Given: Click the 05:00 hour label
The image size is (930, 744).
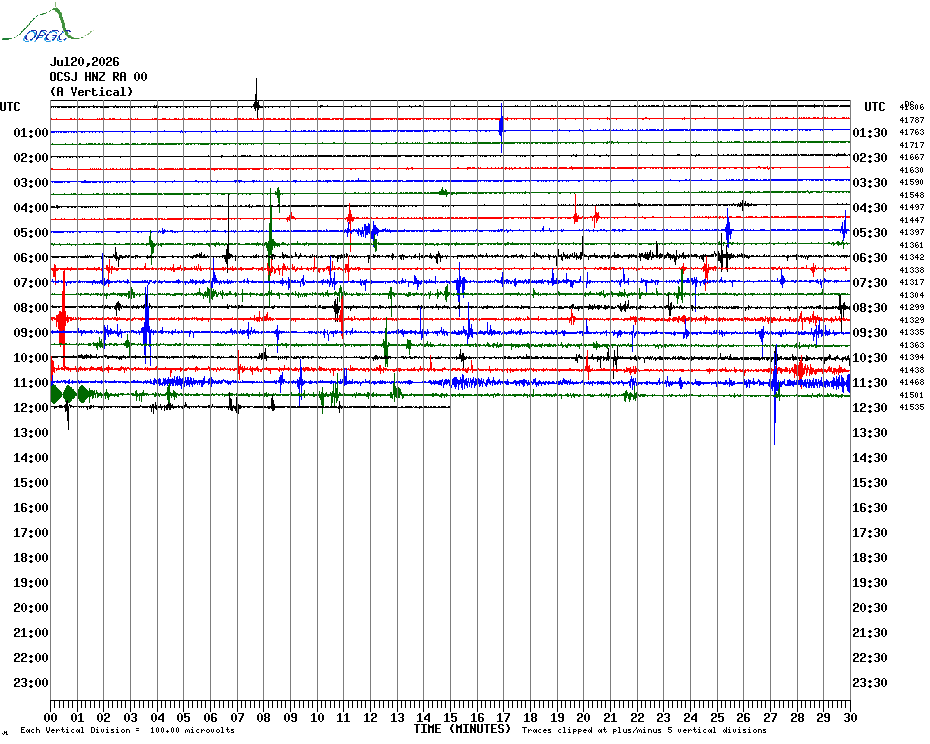Looking at the screenshot, I should coord(31,233).
